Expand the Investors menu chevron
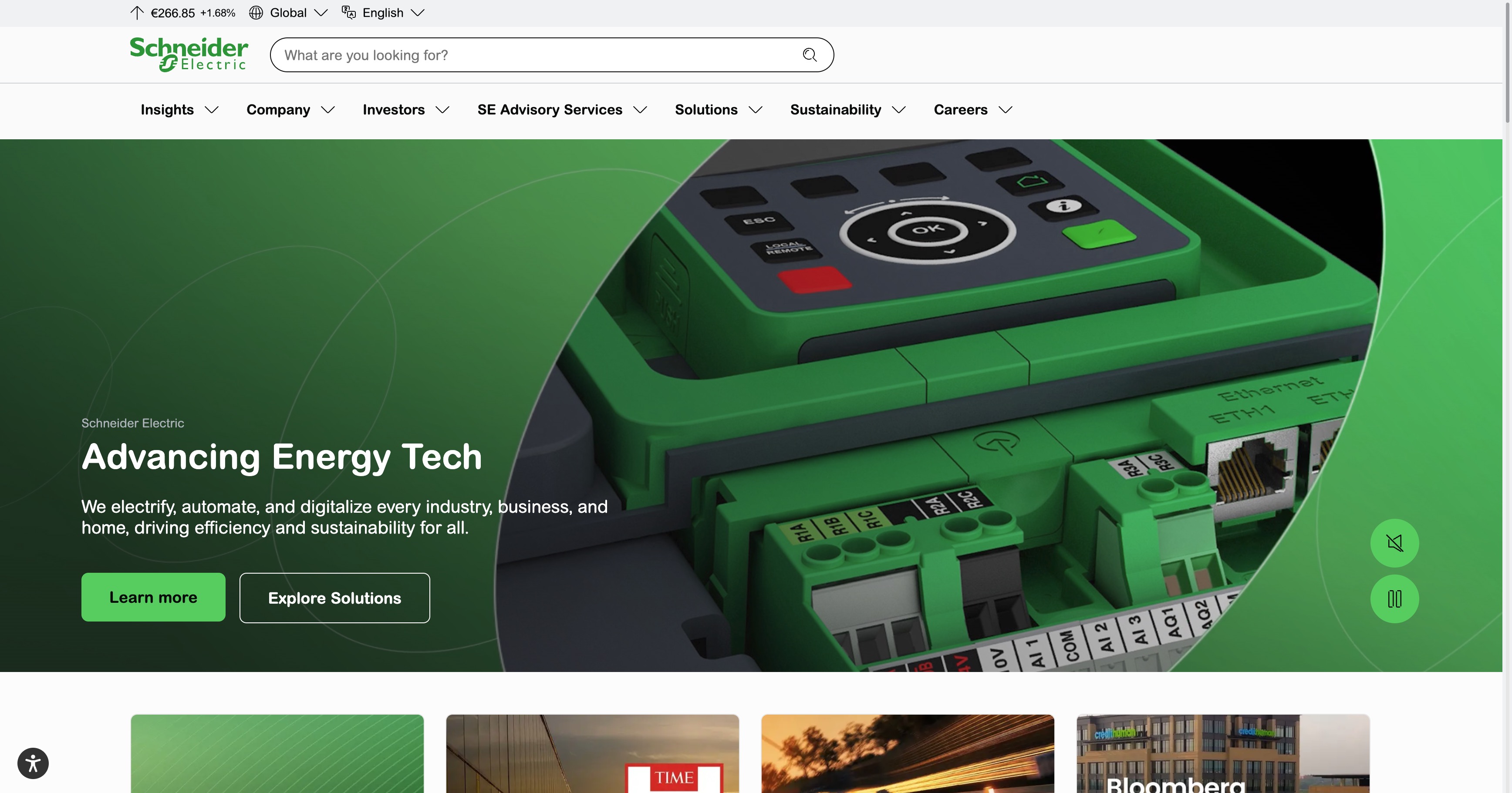Image resolution: width=1512 pixels, height=793 pixels. pos(442,110)
